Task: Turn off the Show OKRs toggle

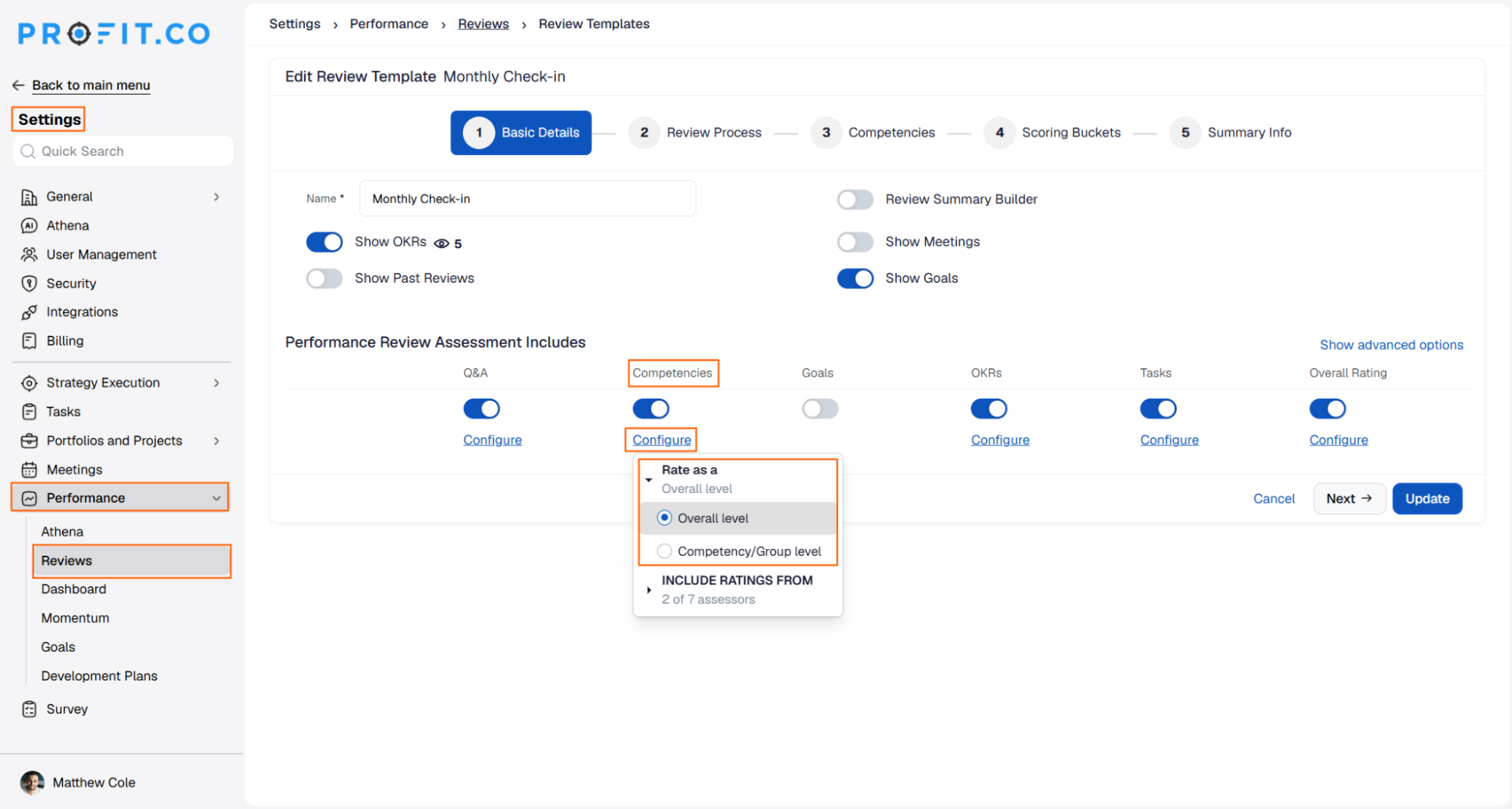Action: [x=324, y=242]
